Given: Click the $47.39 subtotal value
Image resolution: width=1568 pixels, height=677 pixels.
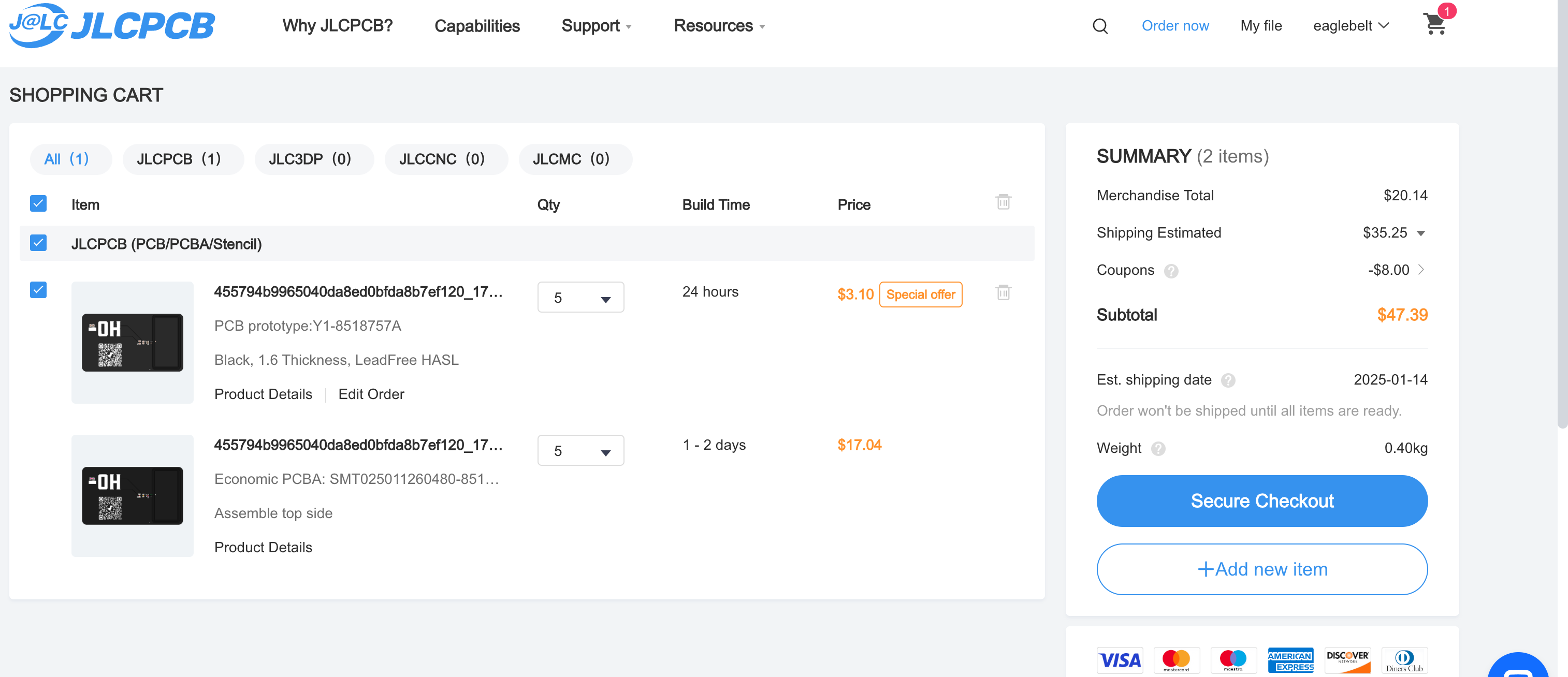Looking at the screenshot, I should (1402, 315).
